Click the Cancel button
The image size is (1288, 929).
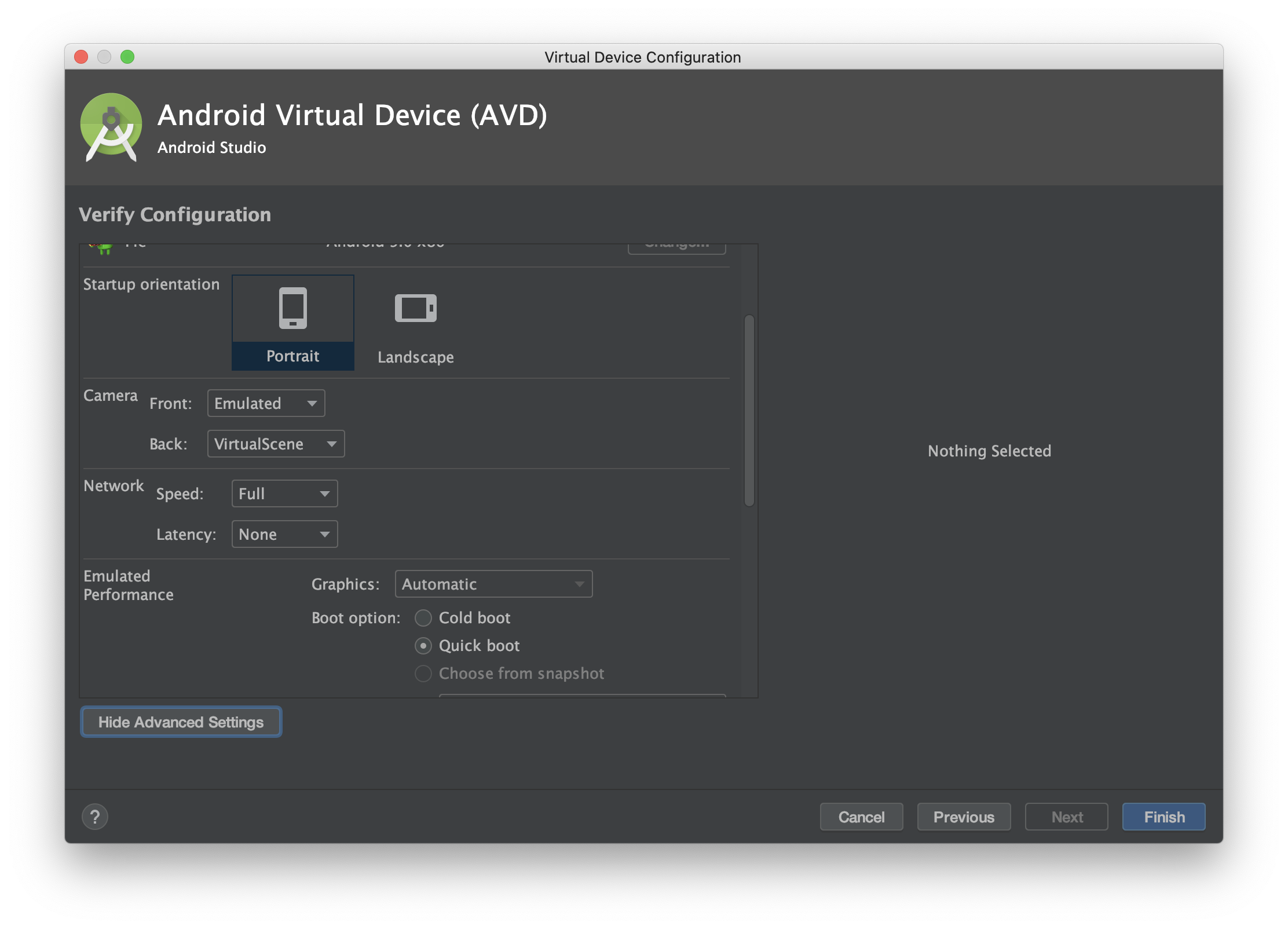[861, 817]
